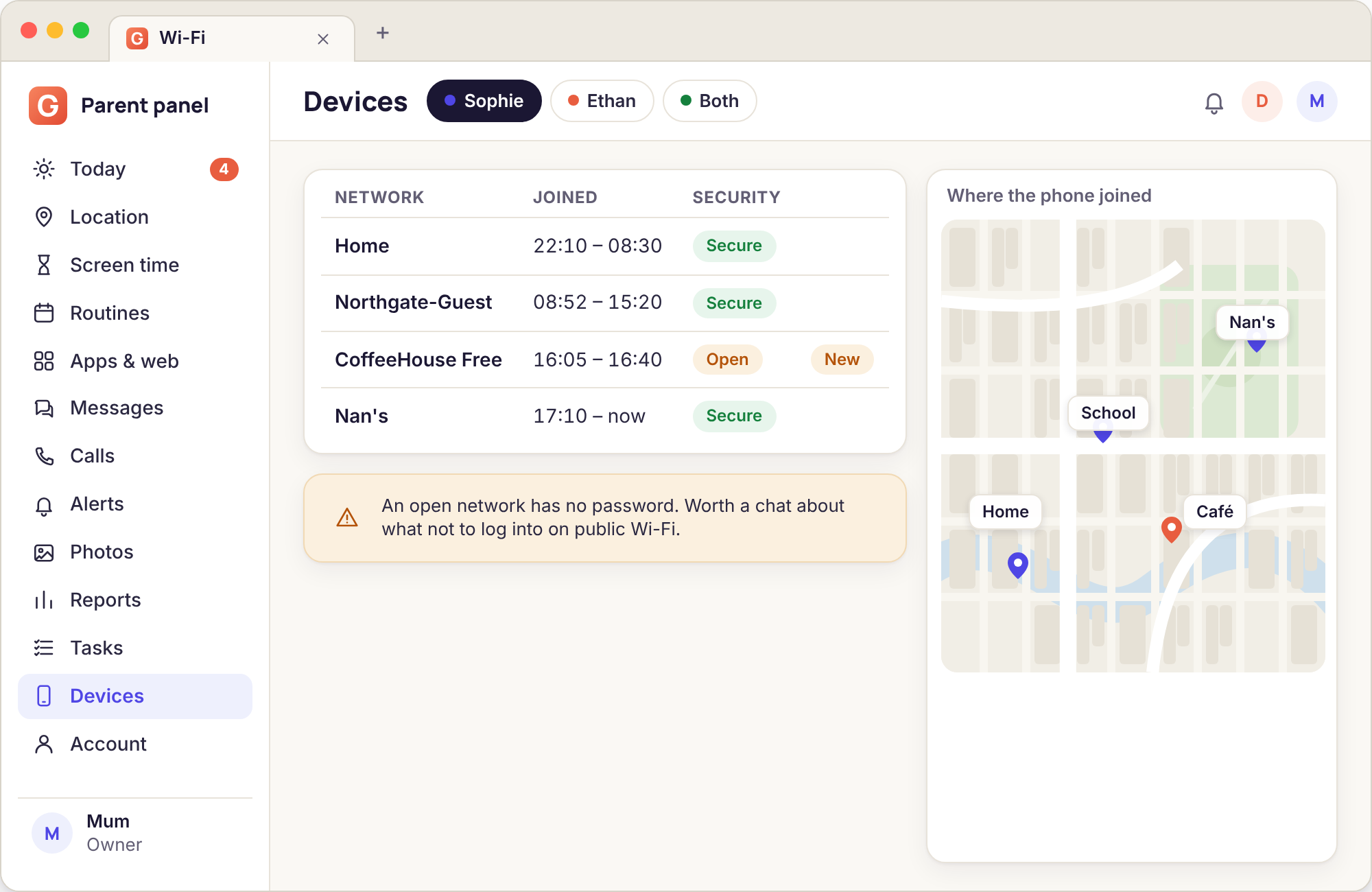The width and height of the screenshot is (1372, 892).
Task: Click the Parent panel G logo
Action: pos(48,106)
